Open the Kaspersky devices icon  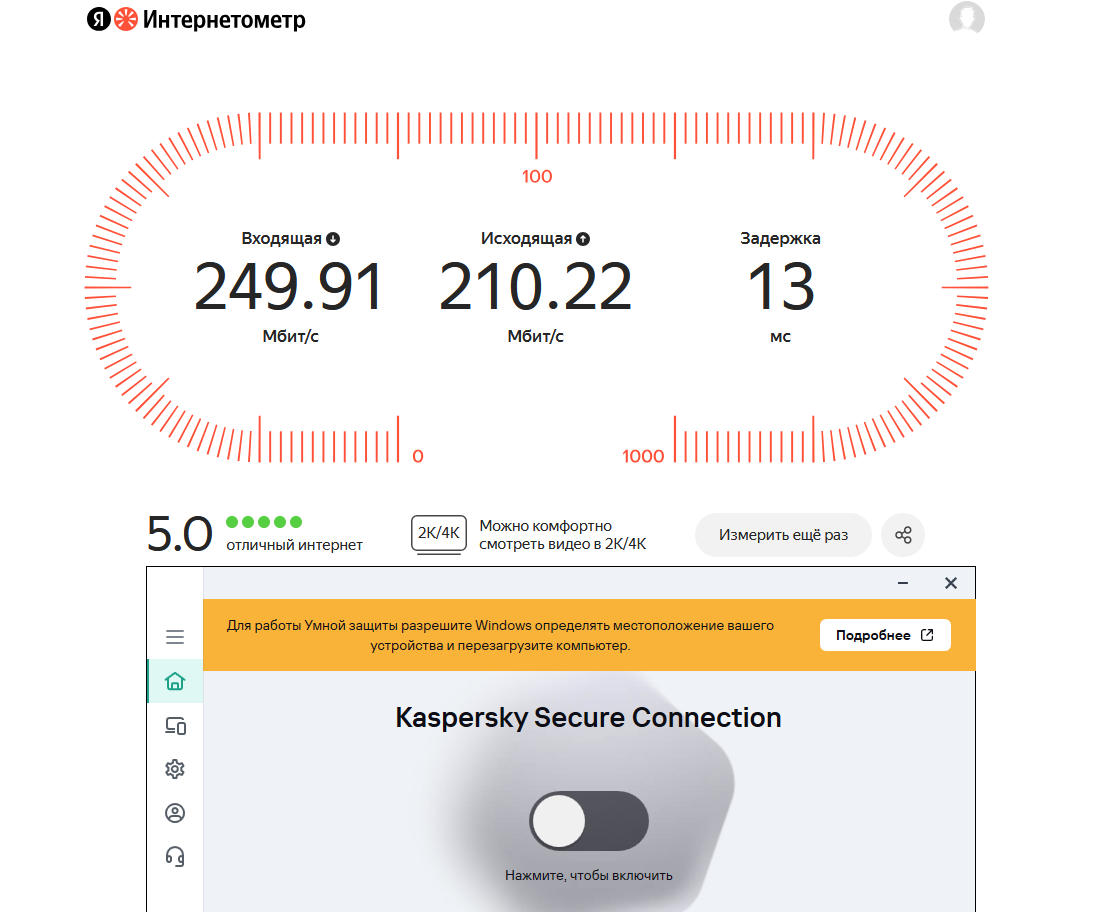[175, 726]
